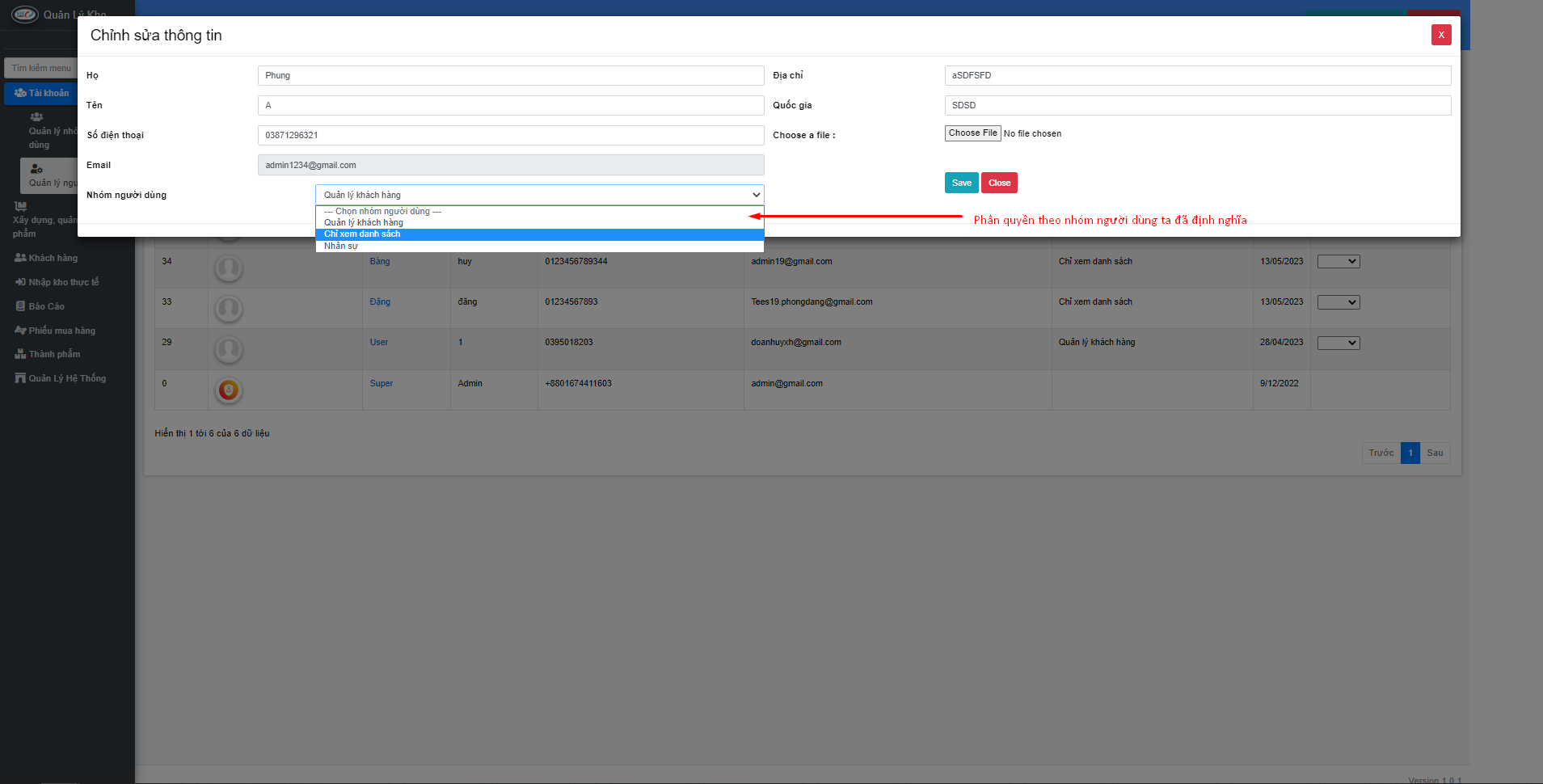This screenshot has width=1543, height=784.
Task: Click the user avatar in row 34
Action: point(229,268)
